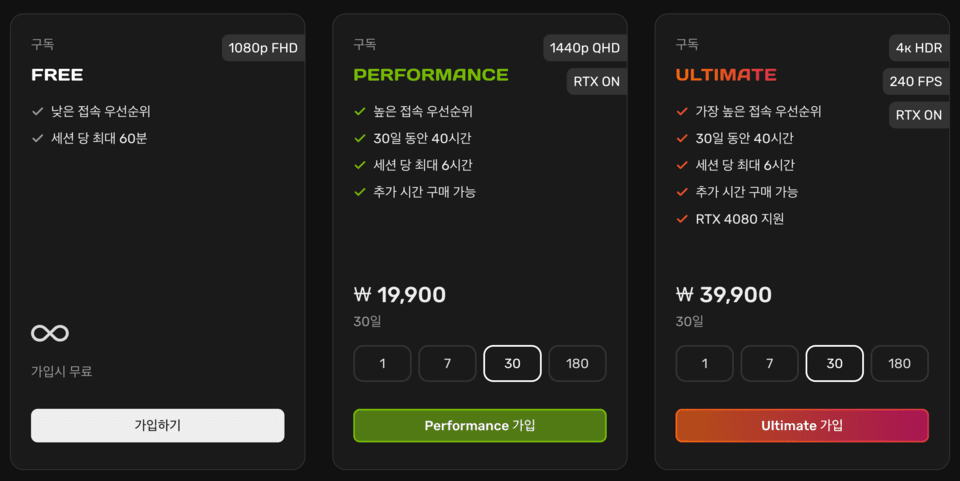Click the 1440p QHD badge

(585, 48)
